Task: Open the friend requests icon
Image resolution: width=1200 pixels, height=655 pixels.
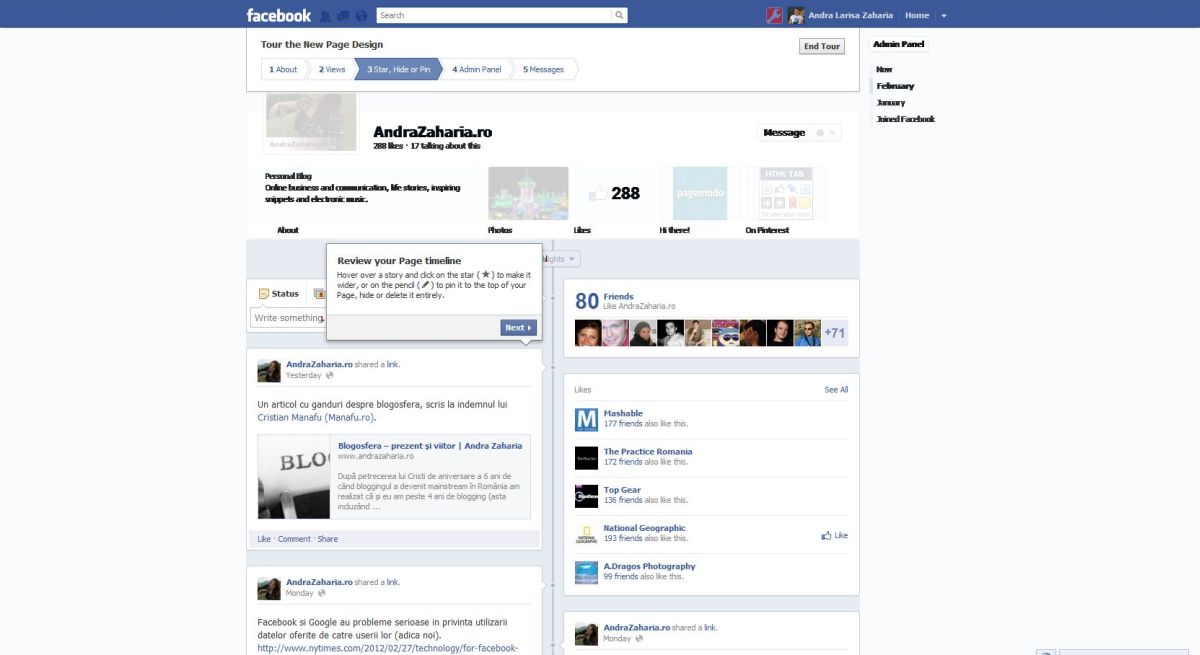Action: pos(325,16)
